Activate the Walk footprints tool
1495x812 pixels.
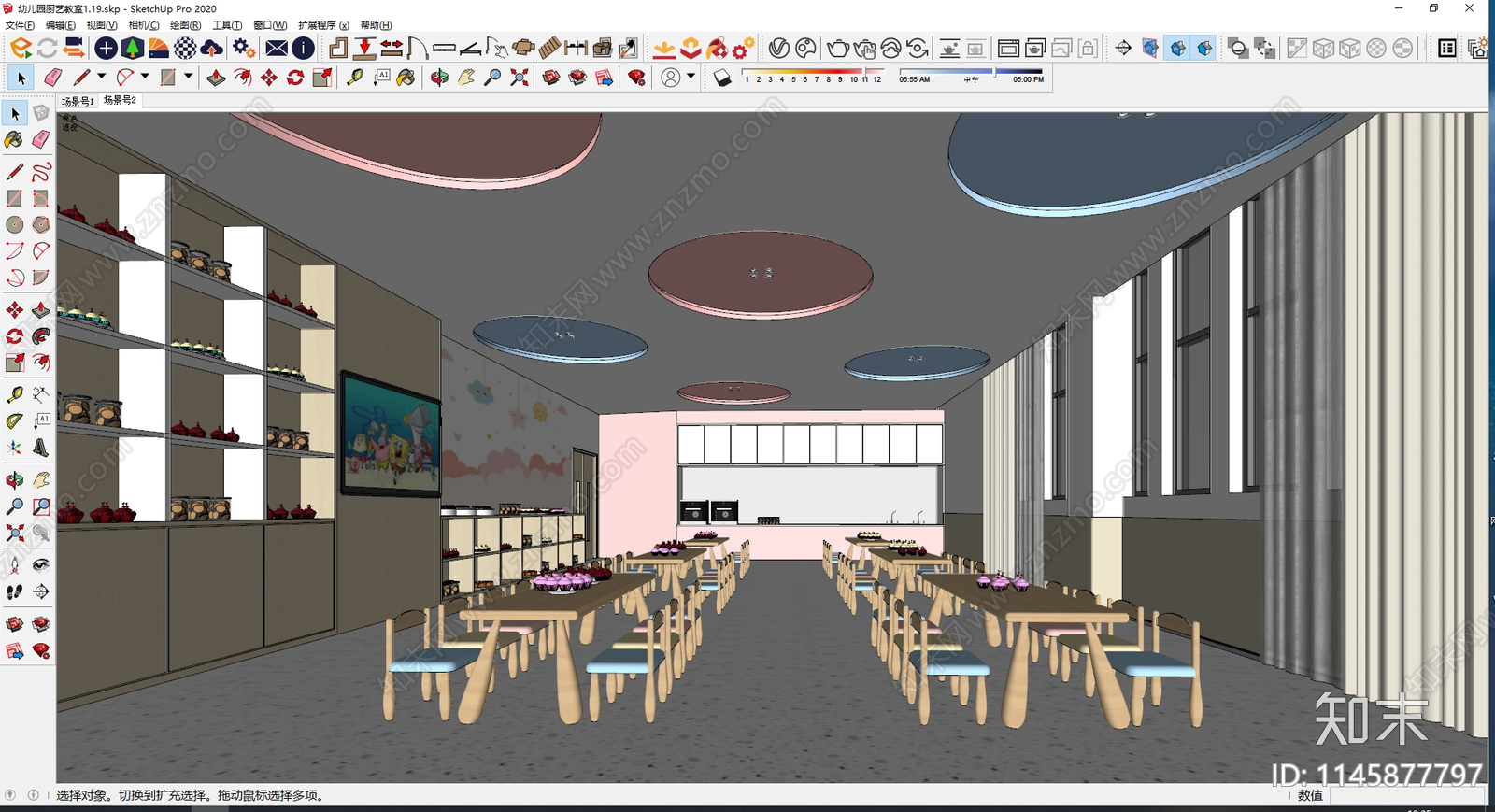click(14, 591)
